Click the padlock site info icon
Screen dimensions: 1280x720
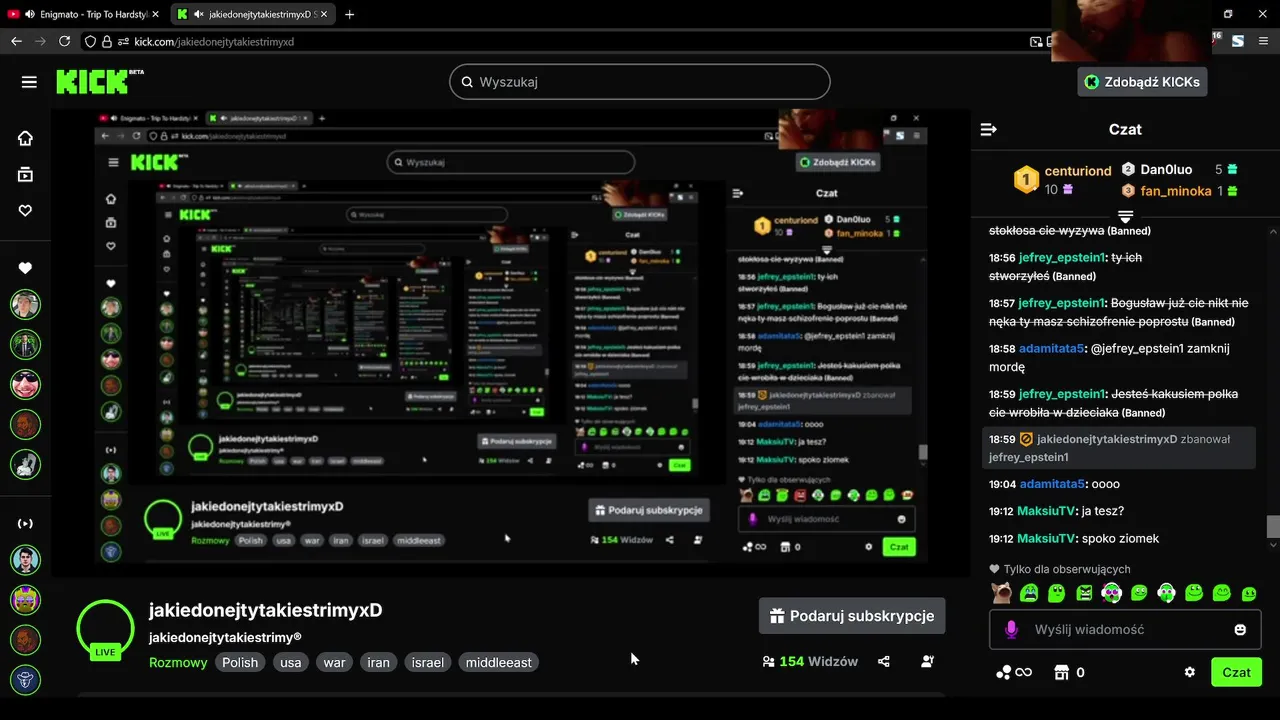click(x=107, y=41)
